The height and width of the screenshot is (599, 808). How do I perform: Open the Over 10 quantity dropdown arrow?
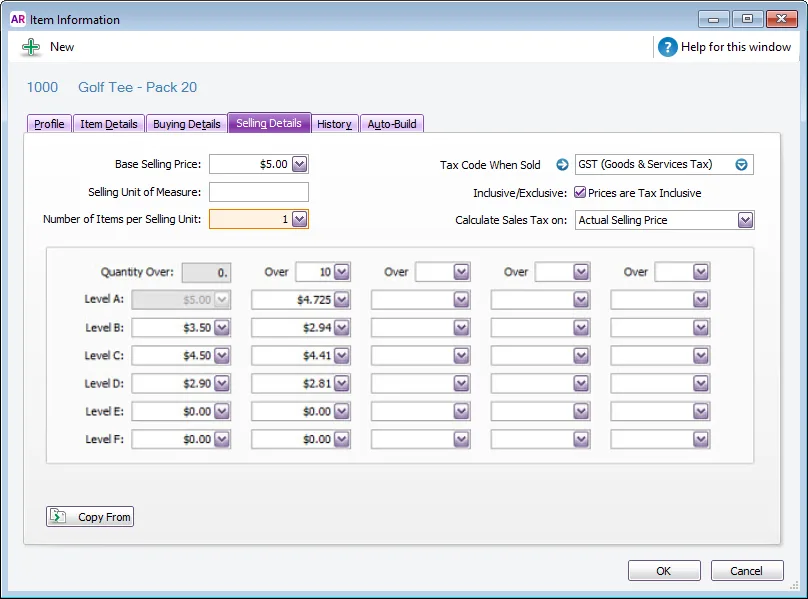(x=341, y=272)
